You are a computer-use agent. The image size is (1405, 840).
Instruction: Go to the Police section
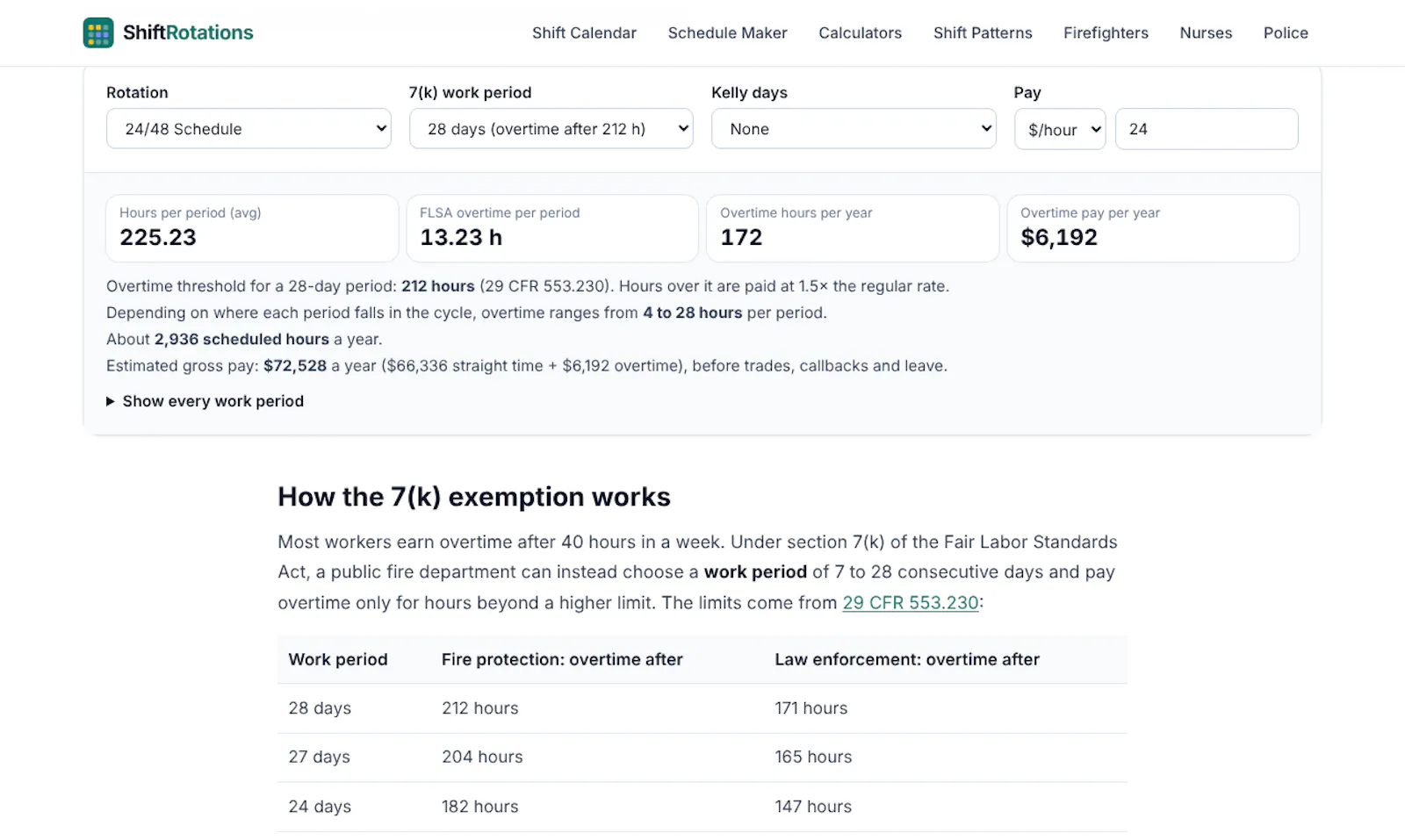(1286, 32)
